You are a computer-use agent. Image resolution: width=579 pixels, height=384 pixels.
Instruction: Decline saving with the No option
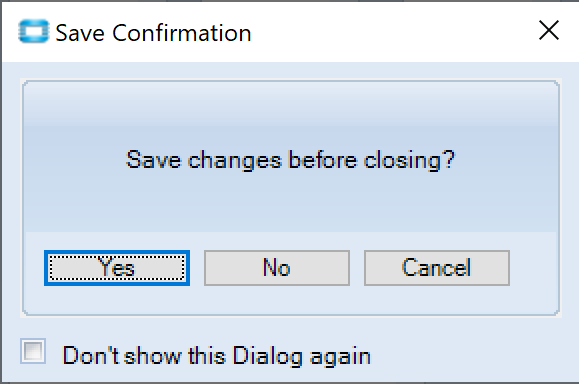pyautogui.click(x=277, y=268)
